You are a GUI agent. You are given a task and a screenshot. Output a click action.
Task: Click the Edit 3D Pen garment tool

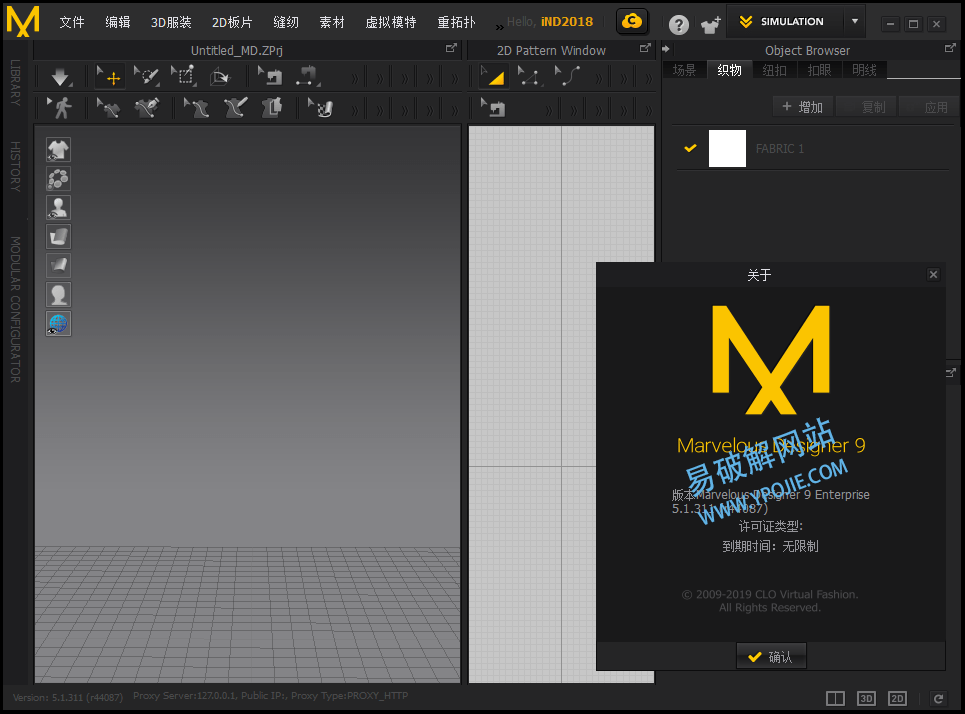197,108
